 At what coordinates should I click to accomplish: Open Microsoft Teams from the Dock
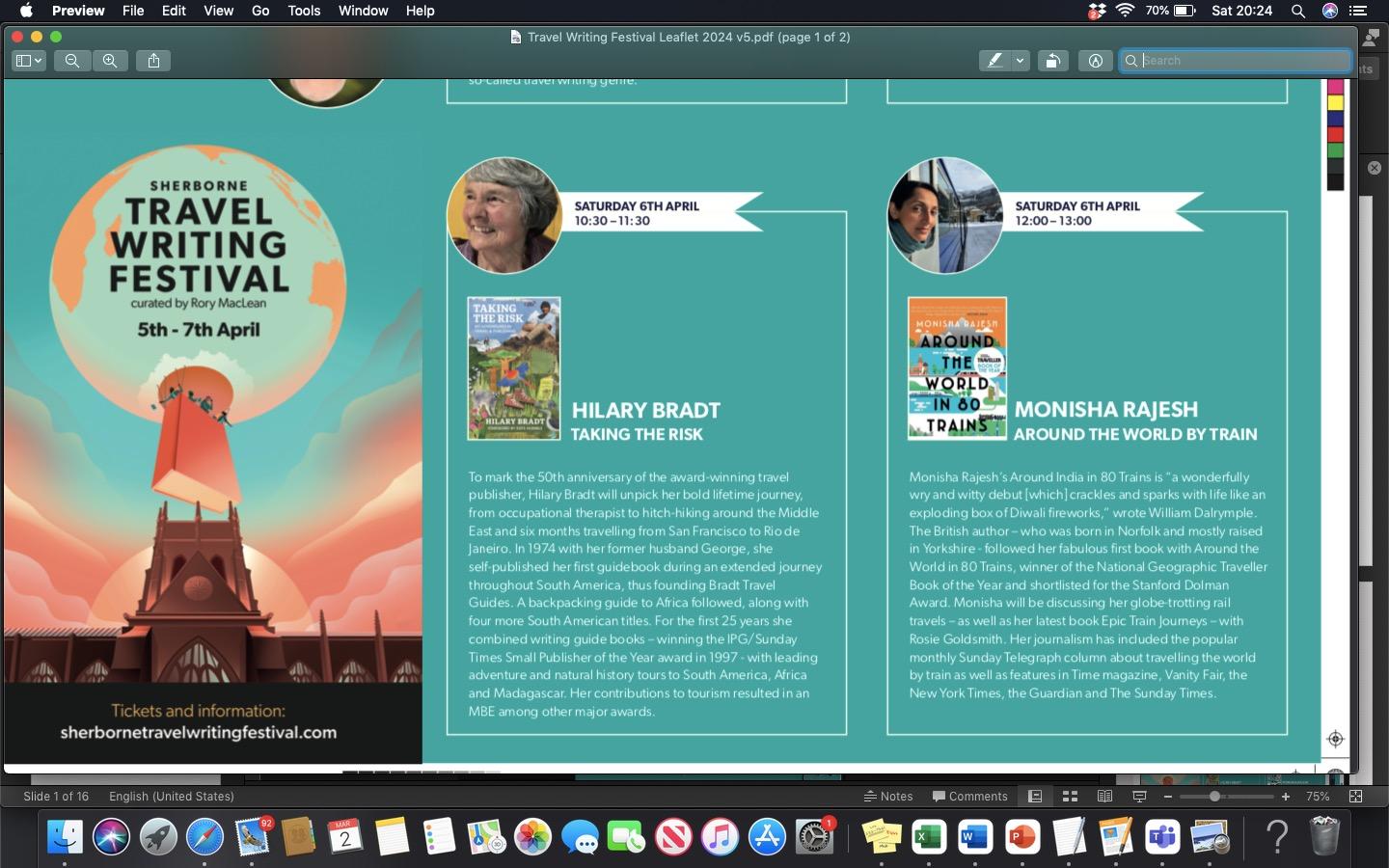pyautogui.click(x=1162, y=836)
